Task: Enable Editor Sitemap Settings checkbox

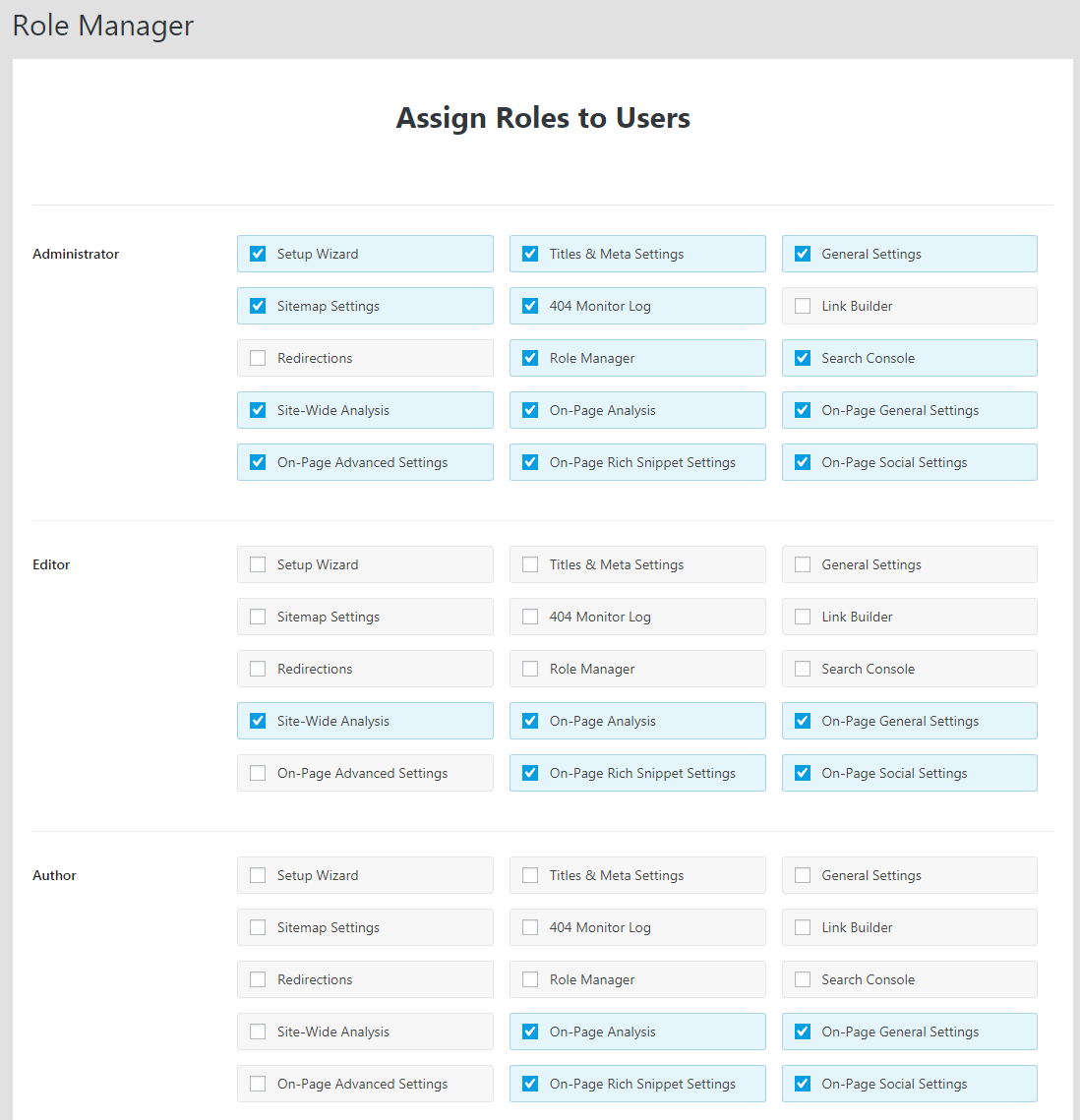Action: (x=258, y=617)
